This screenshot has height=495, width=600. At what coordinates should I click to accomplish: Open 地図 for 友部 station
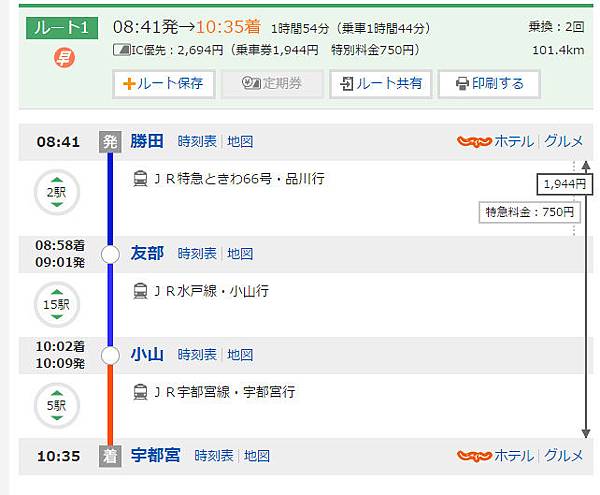tap(240, 254)
